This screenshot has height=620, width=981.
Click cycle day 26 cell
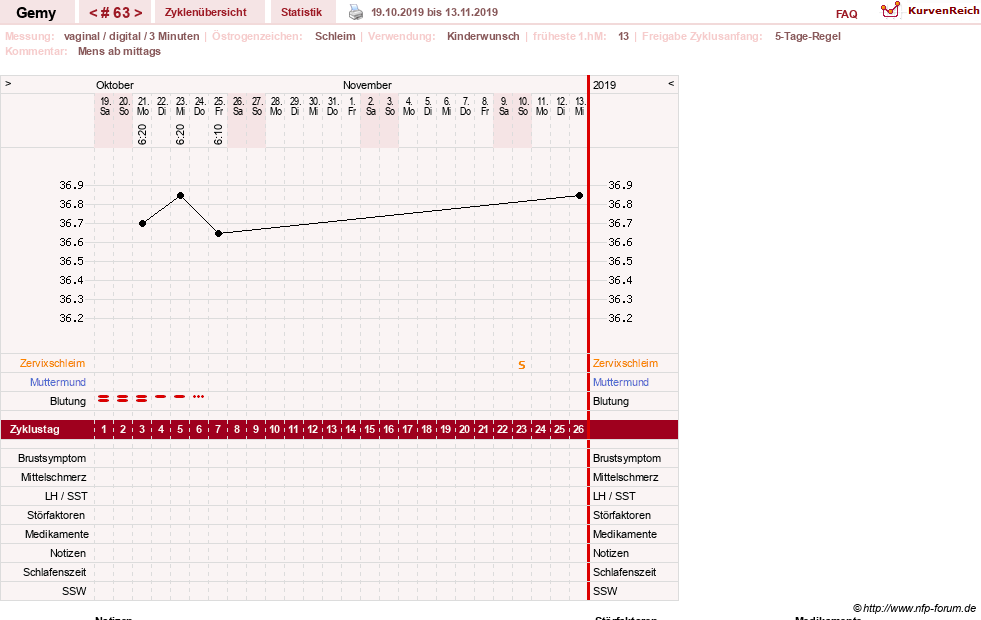coord(579,430)
